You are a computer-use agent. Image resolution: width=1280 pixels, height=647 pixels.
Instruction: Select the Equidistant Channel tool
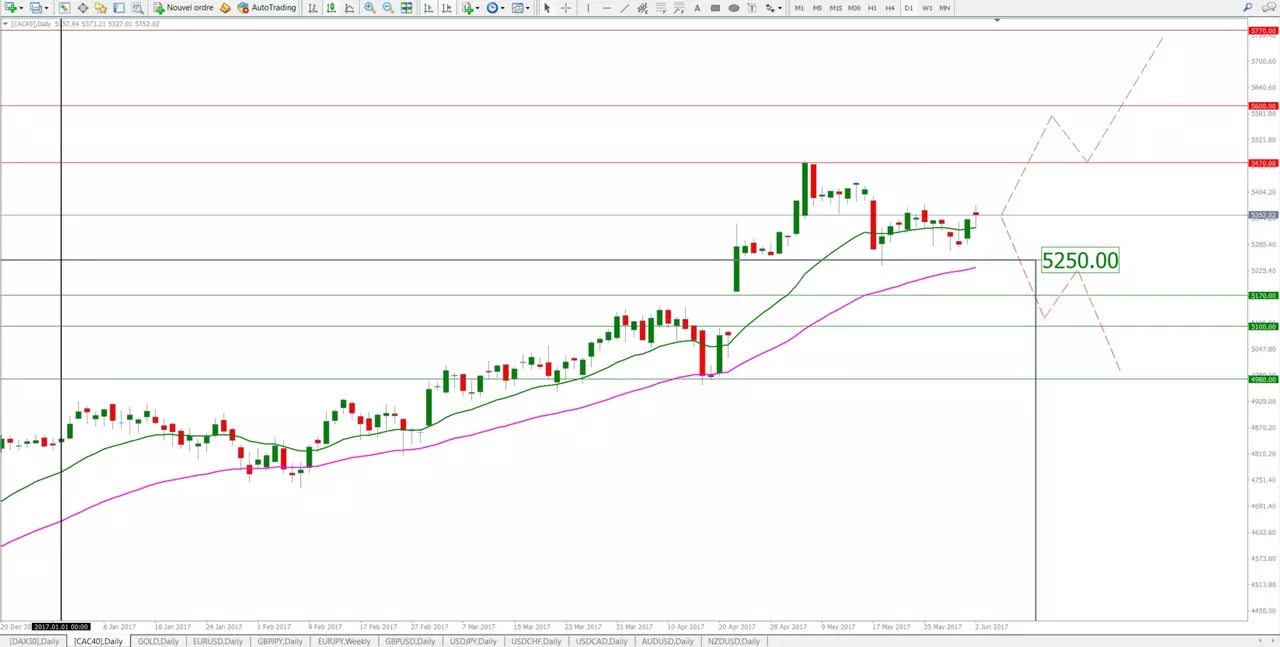(x=643, y=8)
